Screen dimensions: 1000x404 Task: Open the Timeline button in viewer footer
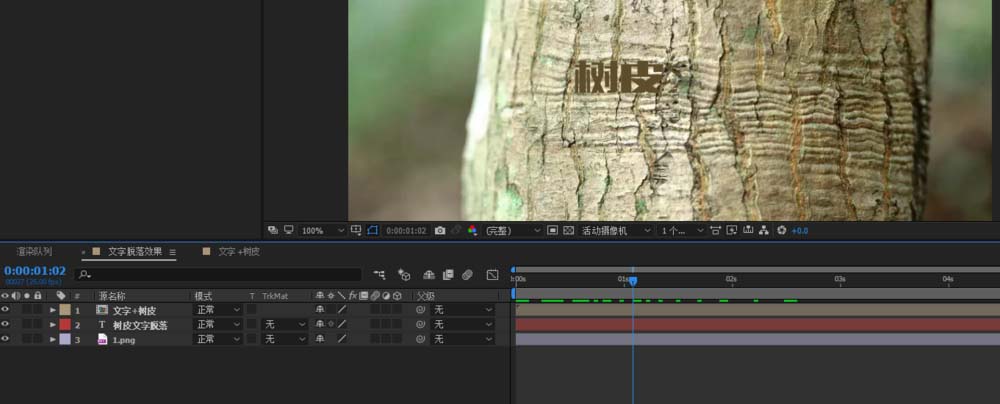tap(747, 230)
